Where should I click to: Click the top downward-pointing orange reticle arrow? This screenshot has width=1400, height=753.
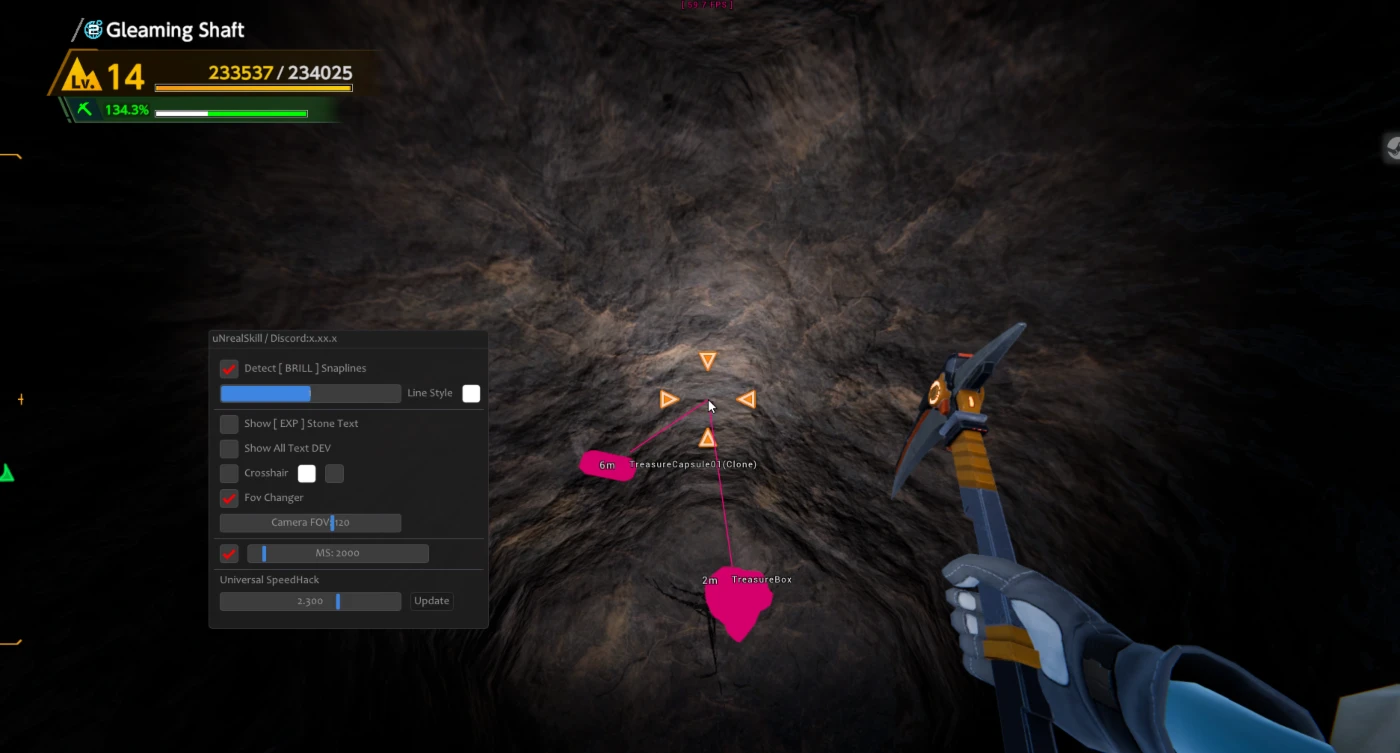[x=708, y=360]
